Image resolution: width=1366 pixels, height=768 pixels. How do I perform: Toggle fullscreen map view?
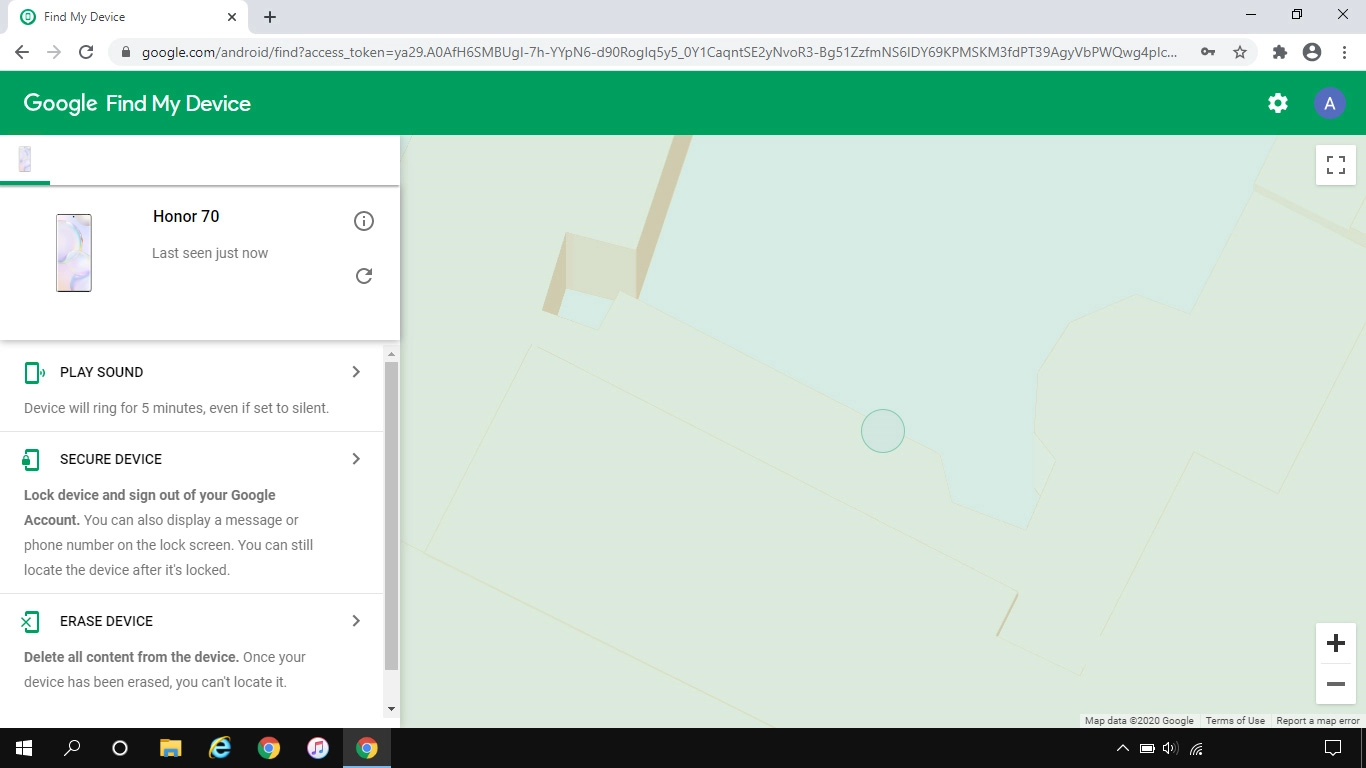(1335, 165)
